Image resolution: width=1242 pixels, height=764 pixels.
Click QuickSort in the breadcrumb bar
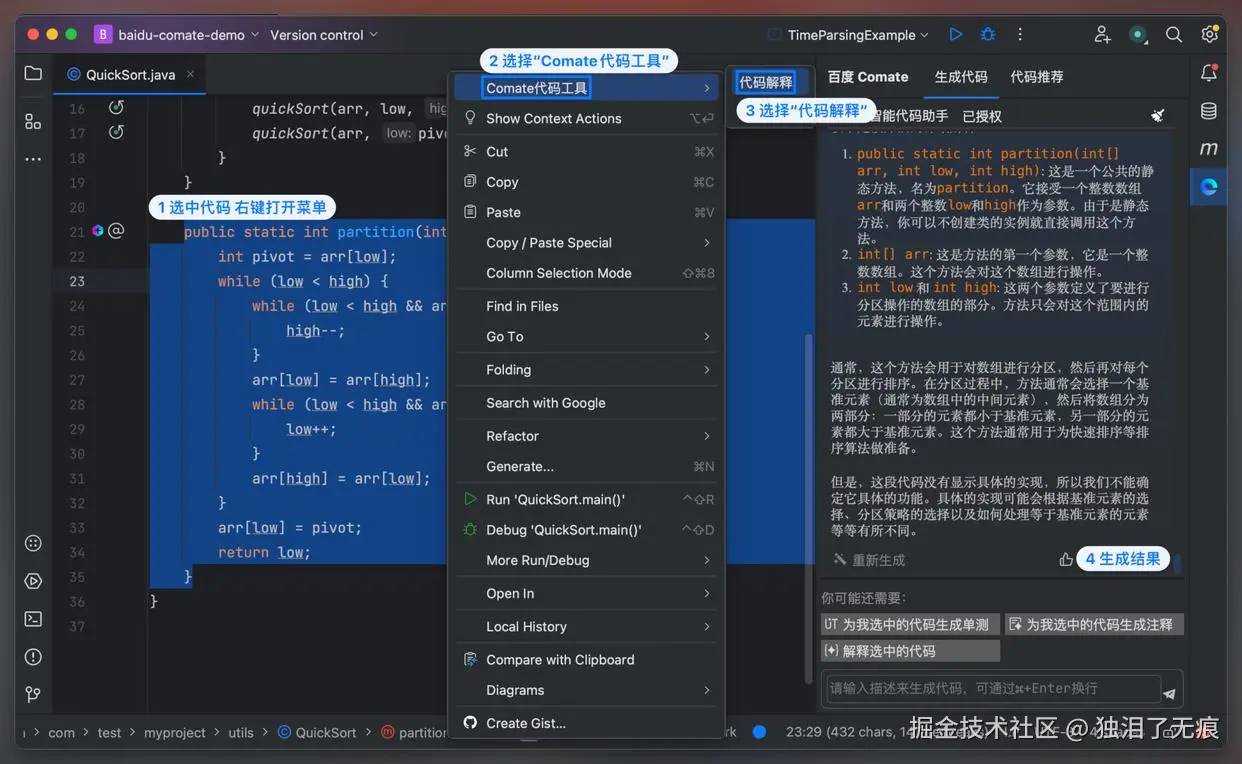[x=316, y=732]
